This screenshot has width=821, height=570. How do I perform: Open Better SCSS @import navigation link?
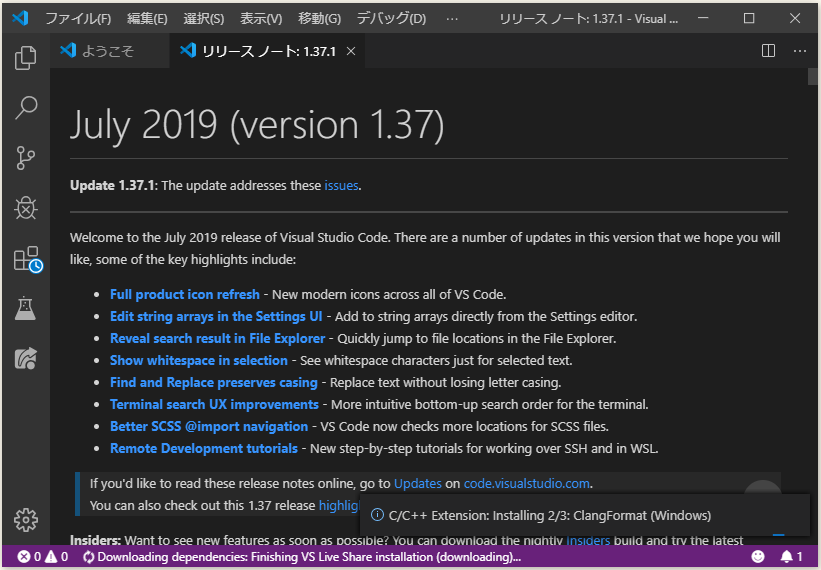pos(209,426)
